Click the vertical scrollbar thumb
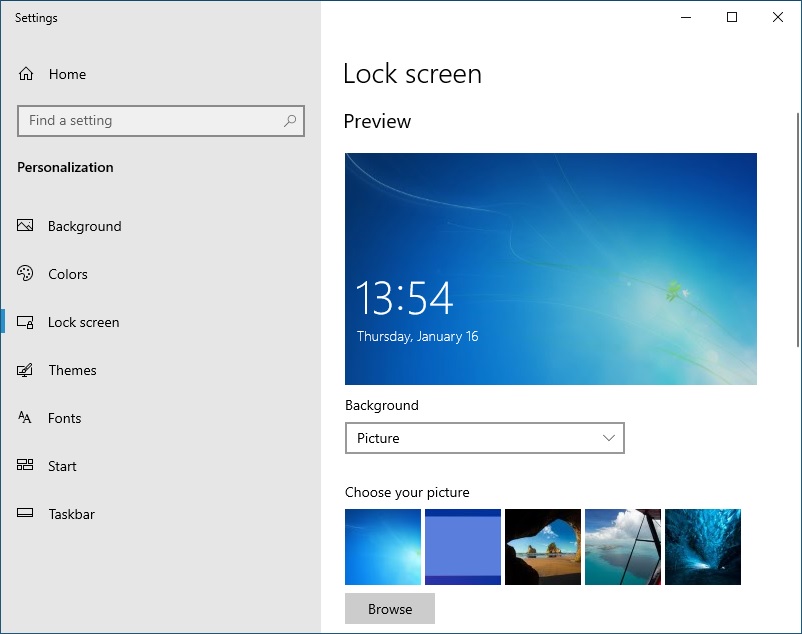Image resolution: width=802 pixels, height=634 pixels. point(798,230)
